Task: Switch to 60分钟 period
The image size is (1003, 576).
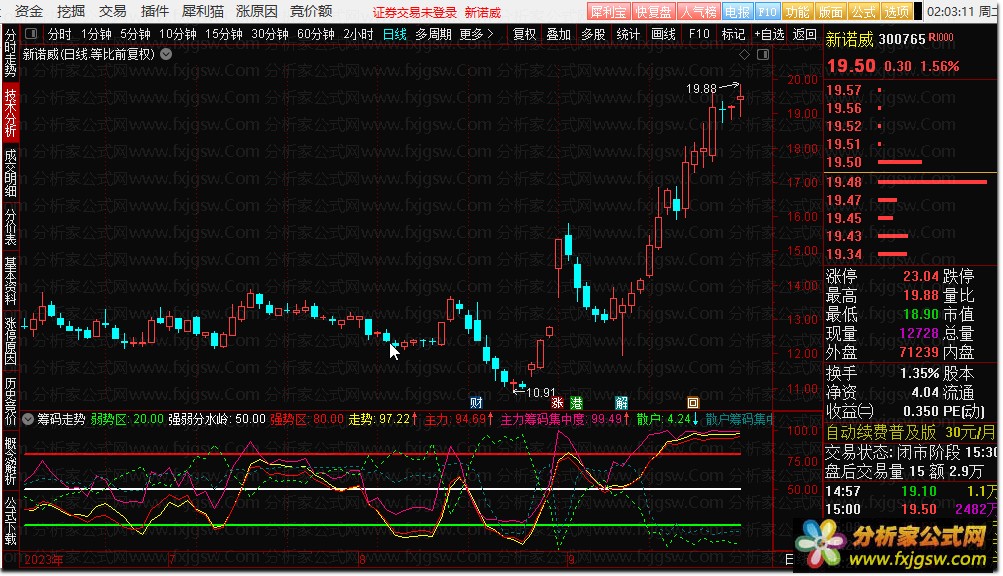Action: pyautogui.click(x=316, y=34)
